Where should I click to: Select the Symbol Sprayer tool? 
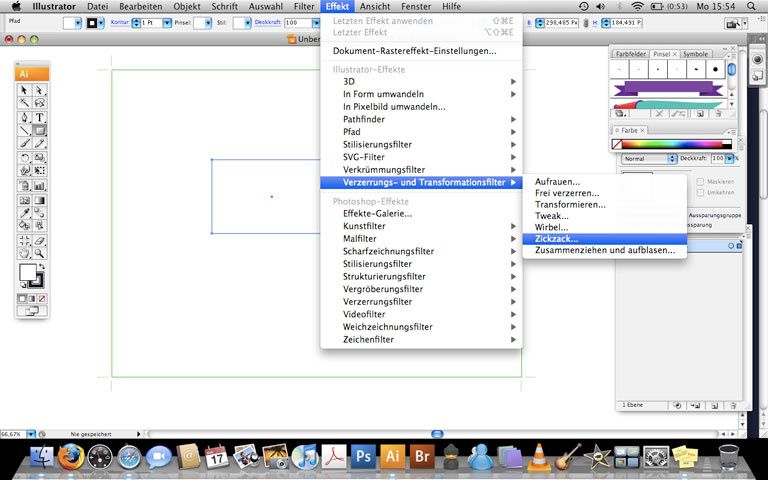(x=24, y=186)
